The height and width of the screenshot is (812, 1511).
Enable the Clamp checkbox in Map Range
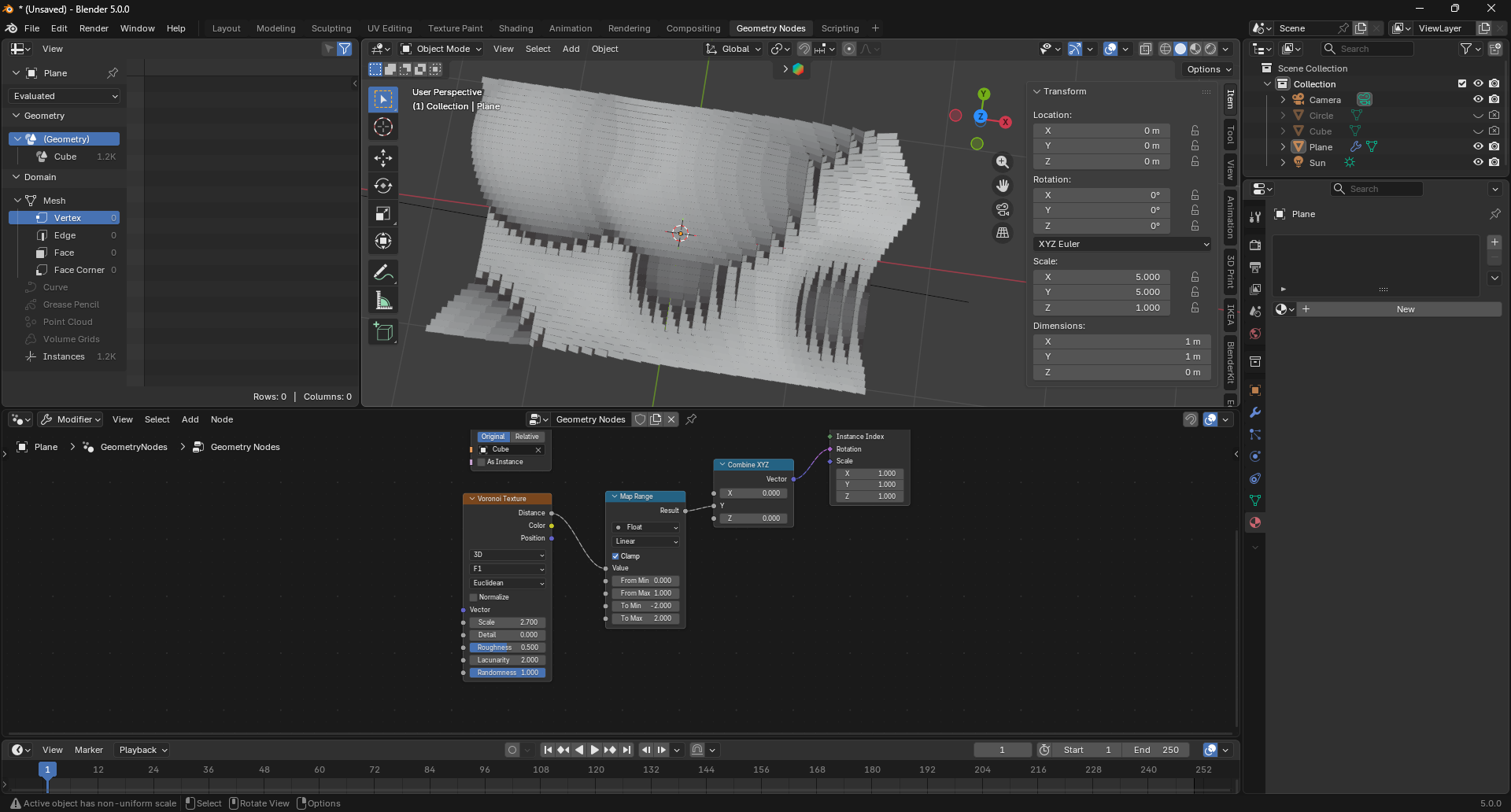tap(615, 556)
